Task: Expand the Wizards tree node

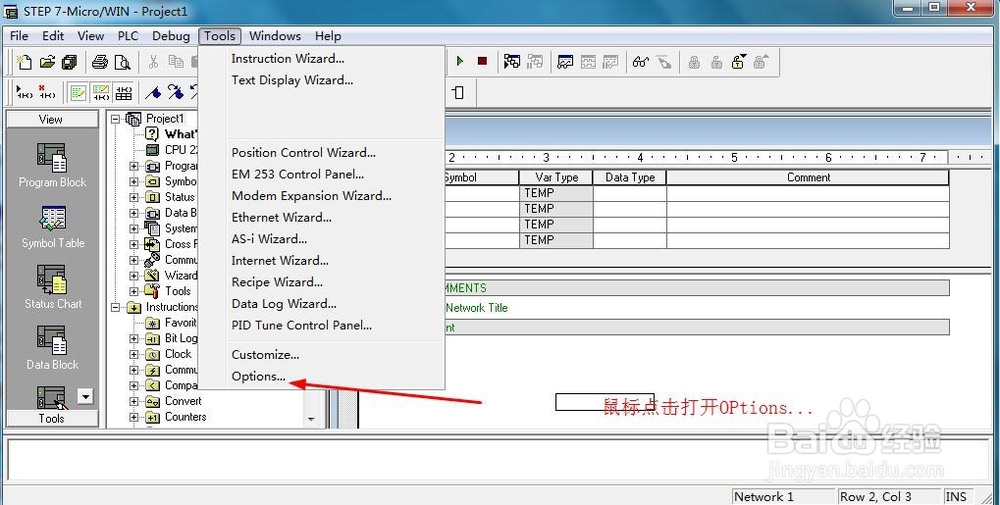Action: coord(134,275)
